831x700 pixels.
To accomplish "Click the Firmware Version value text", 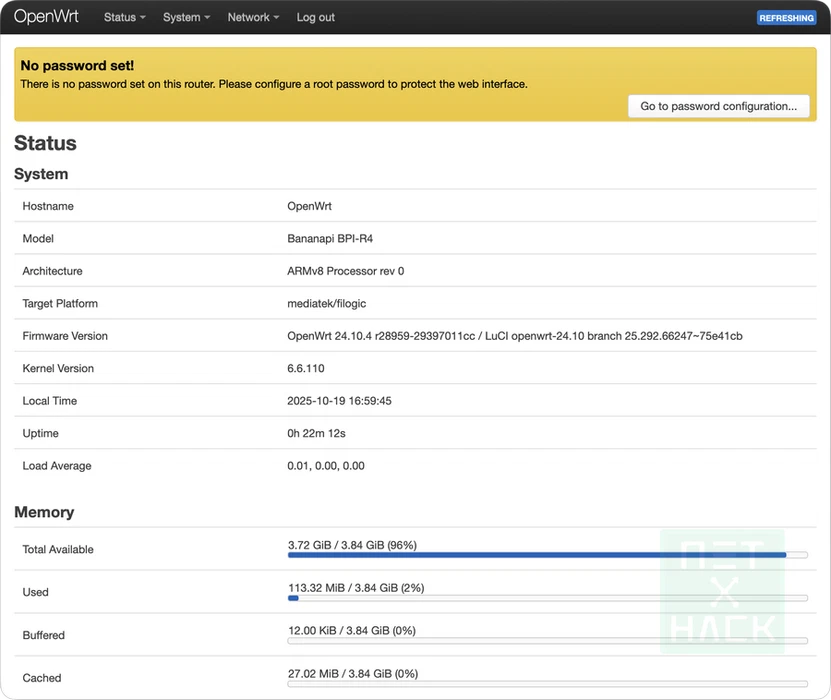I will [514, 336].
